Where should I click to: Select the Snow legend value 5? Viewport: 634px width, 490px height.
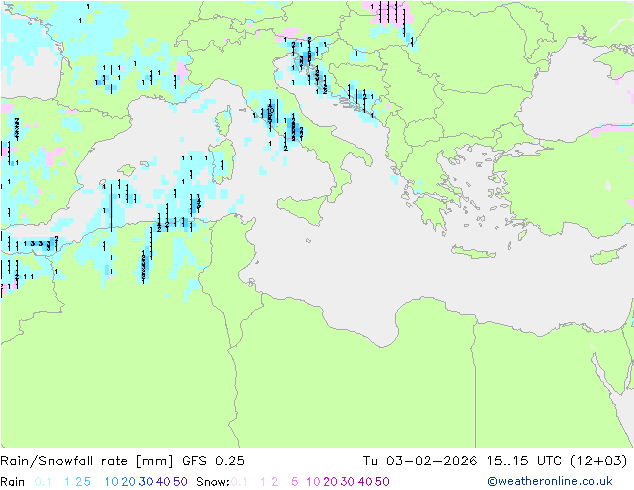pyautogui.click(x=294, y=482)
